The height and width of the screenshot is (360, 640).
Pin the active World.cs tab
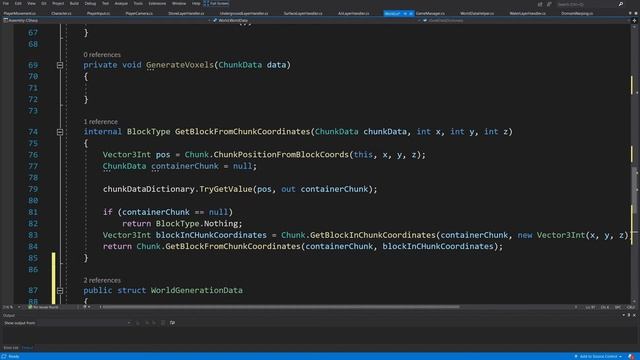[x=405, y=13]
